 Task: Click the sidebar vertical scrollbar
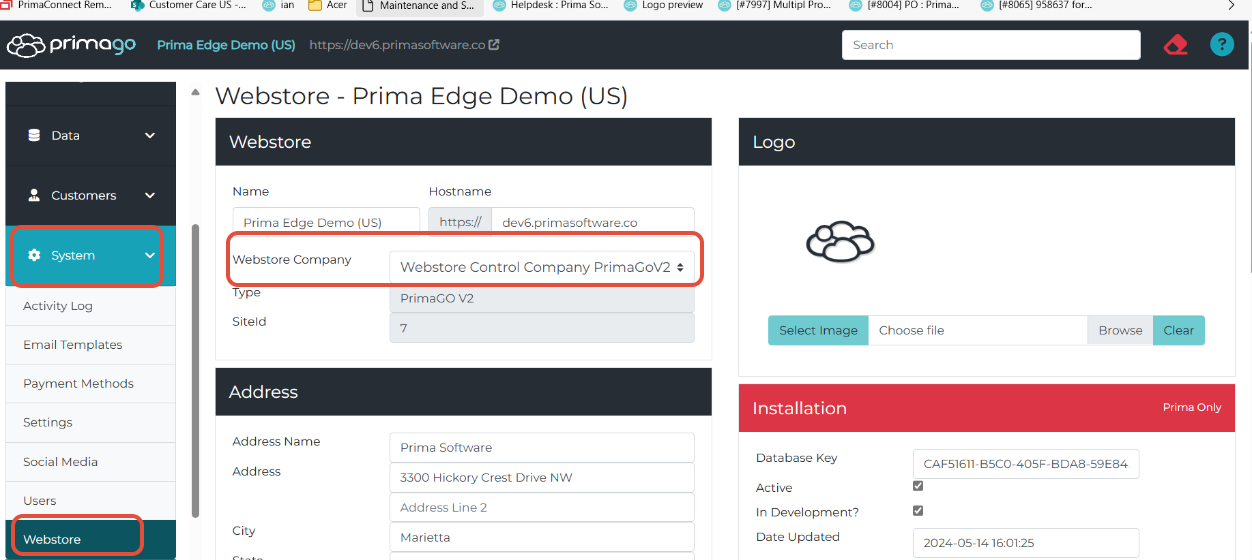coord(195,370)
